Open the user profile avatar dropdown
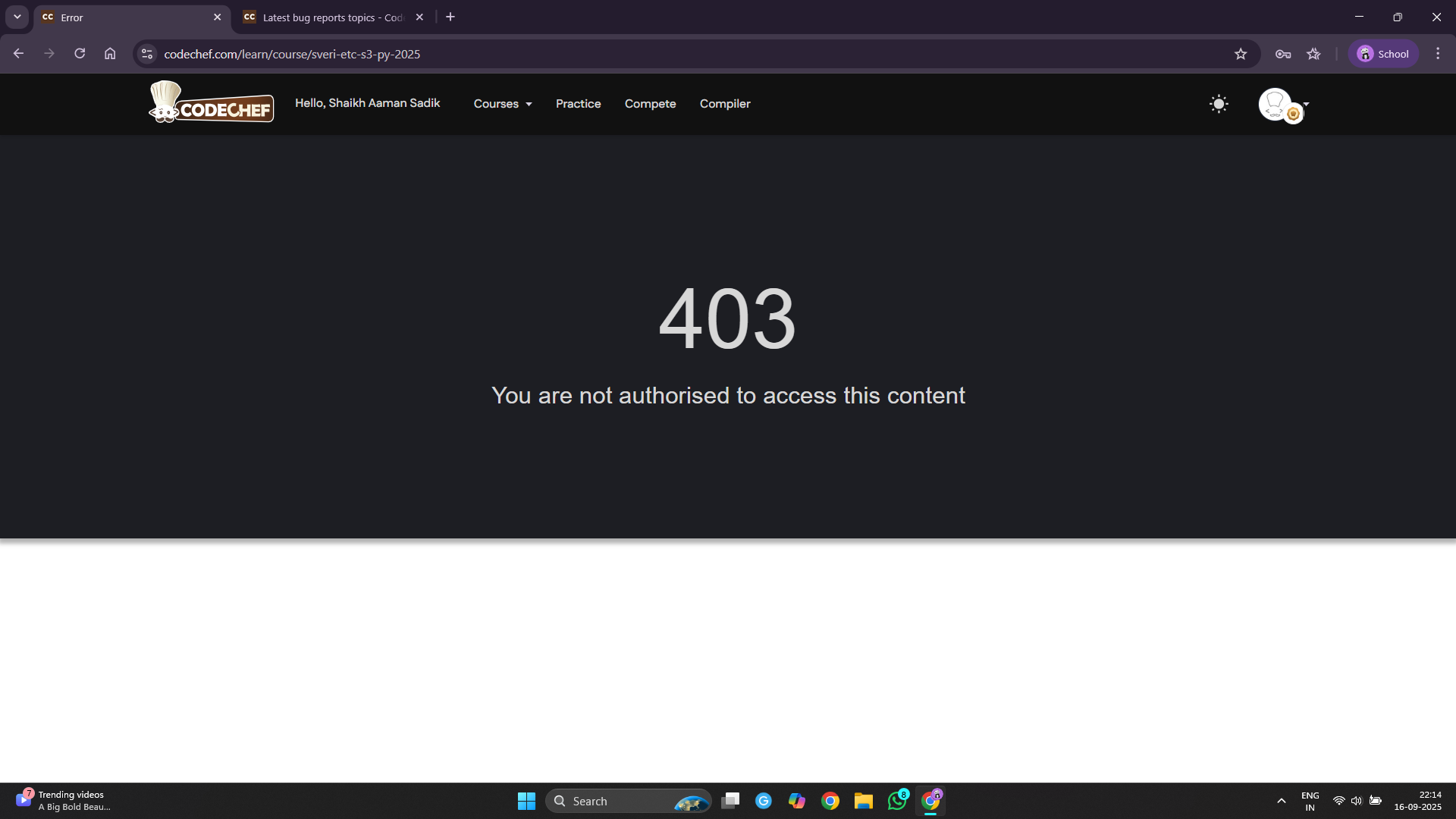Screen dimensions: 1456x819 tap(1282, 105)
